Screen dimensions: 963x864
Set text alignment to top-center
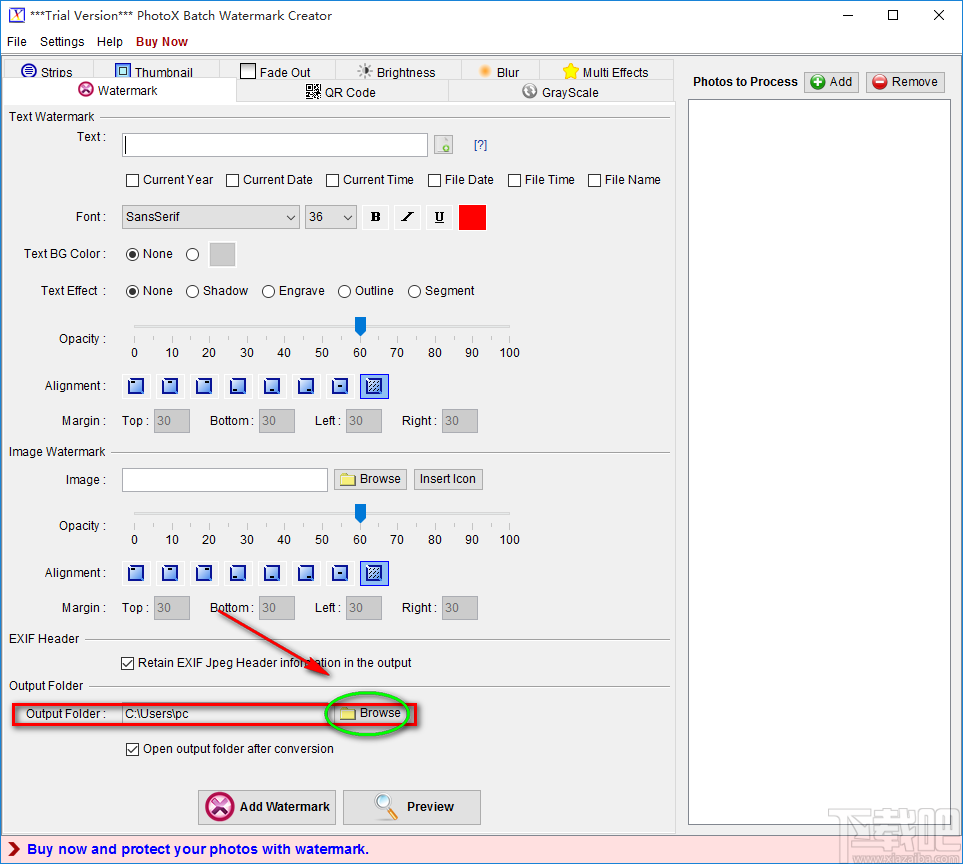tap(170, 386)
